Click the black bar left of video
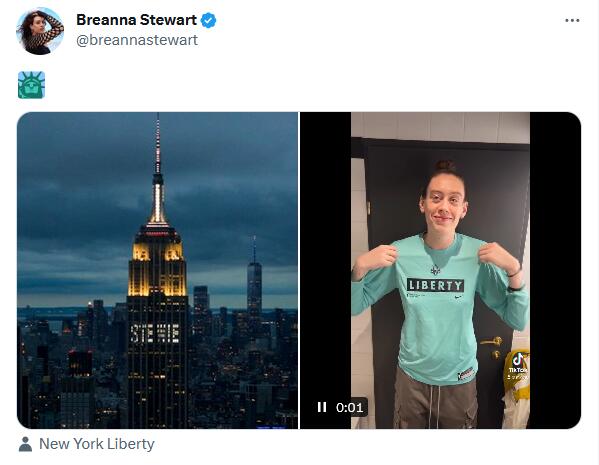This screenshot has width=599, height=465. point(325,270)
